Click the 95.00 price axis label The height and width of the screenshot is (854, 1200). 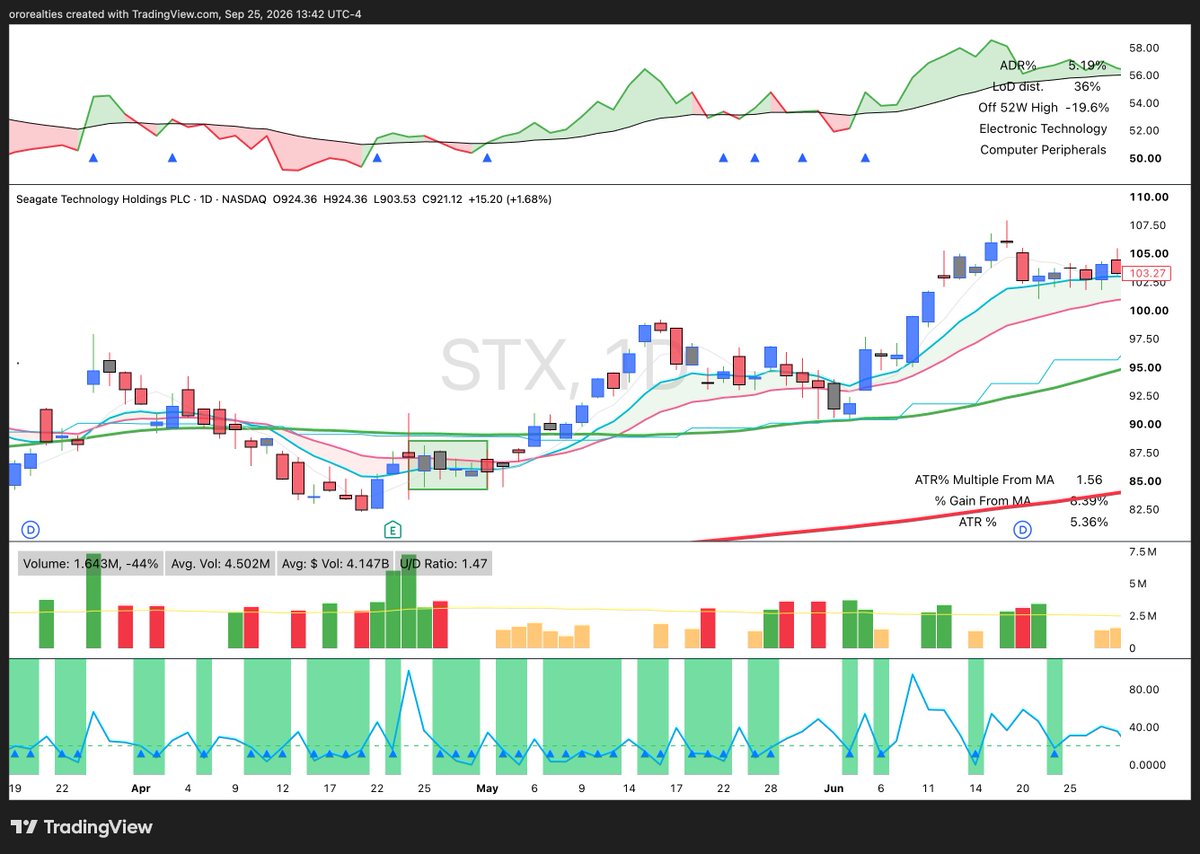pos(1146,368)
